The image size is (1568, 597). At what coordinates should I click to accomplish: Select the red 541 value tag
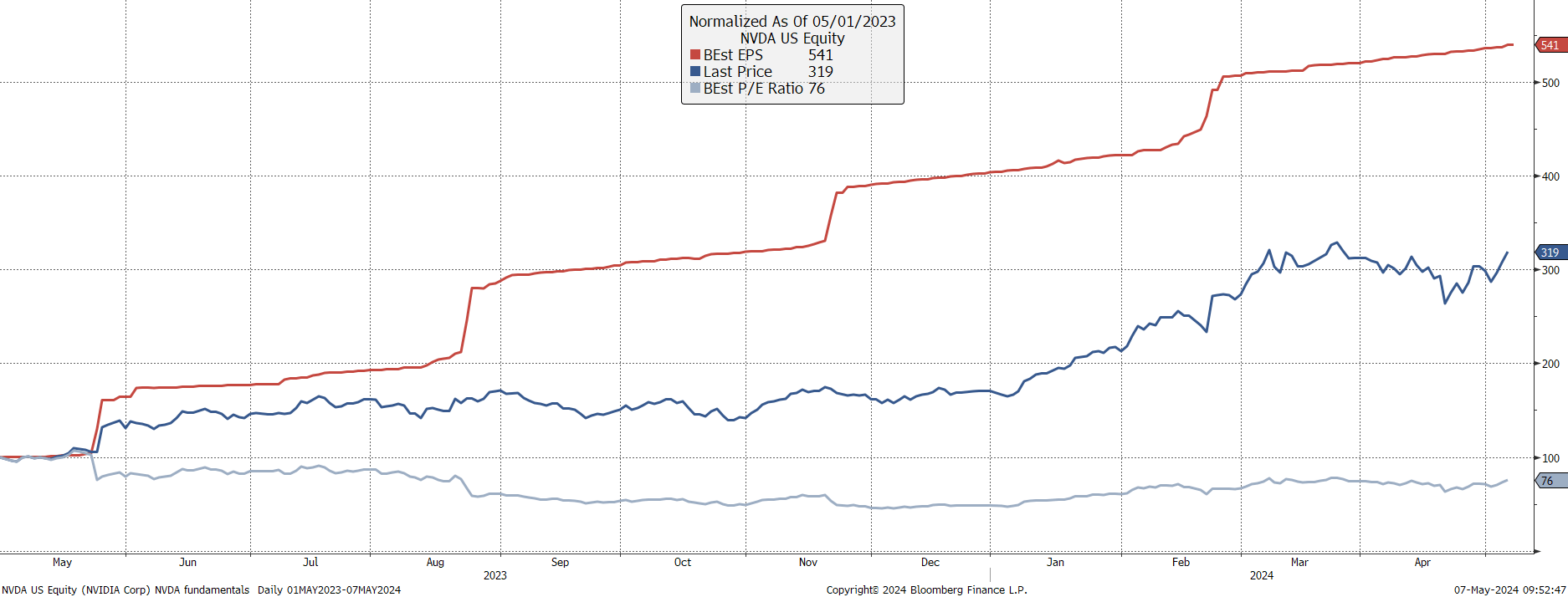coord(1550,45)
